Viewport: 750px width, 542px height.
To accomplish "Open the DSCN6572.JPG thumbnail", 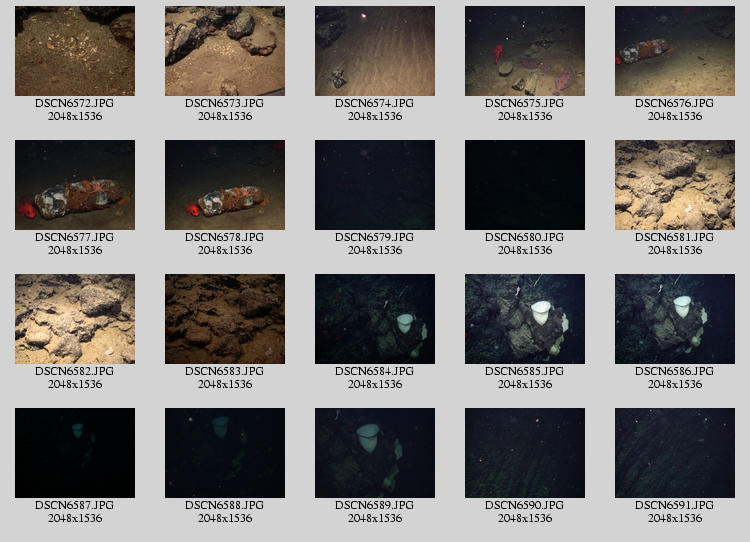I will click(x=75, y=51).
